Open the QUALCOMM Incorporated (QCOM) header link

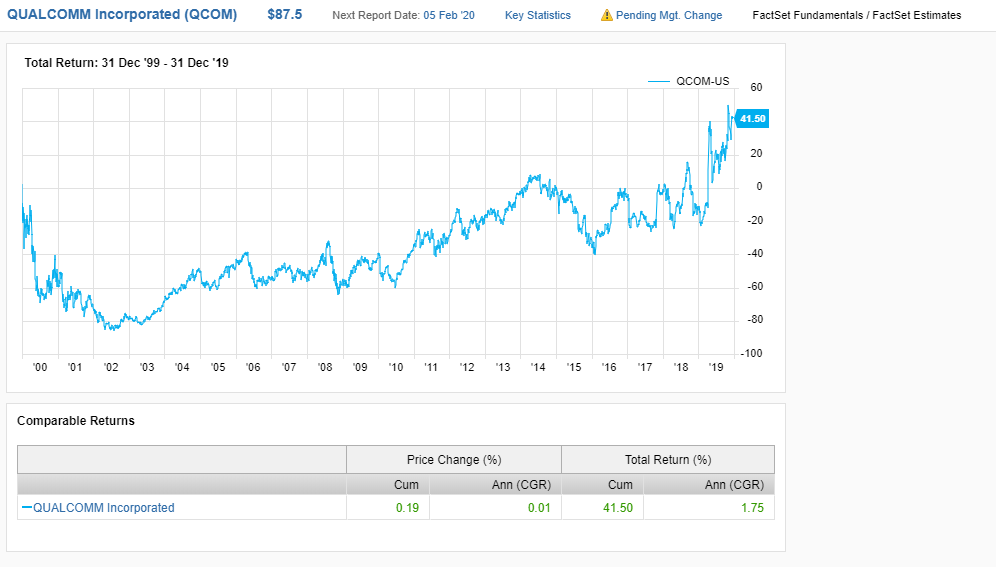point(122,15)
